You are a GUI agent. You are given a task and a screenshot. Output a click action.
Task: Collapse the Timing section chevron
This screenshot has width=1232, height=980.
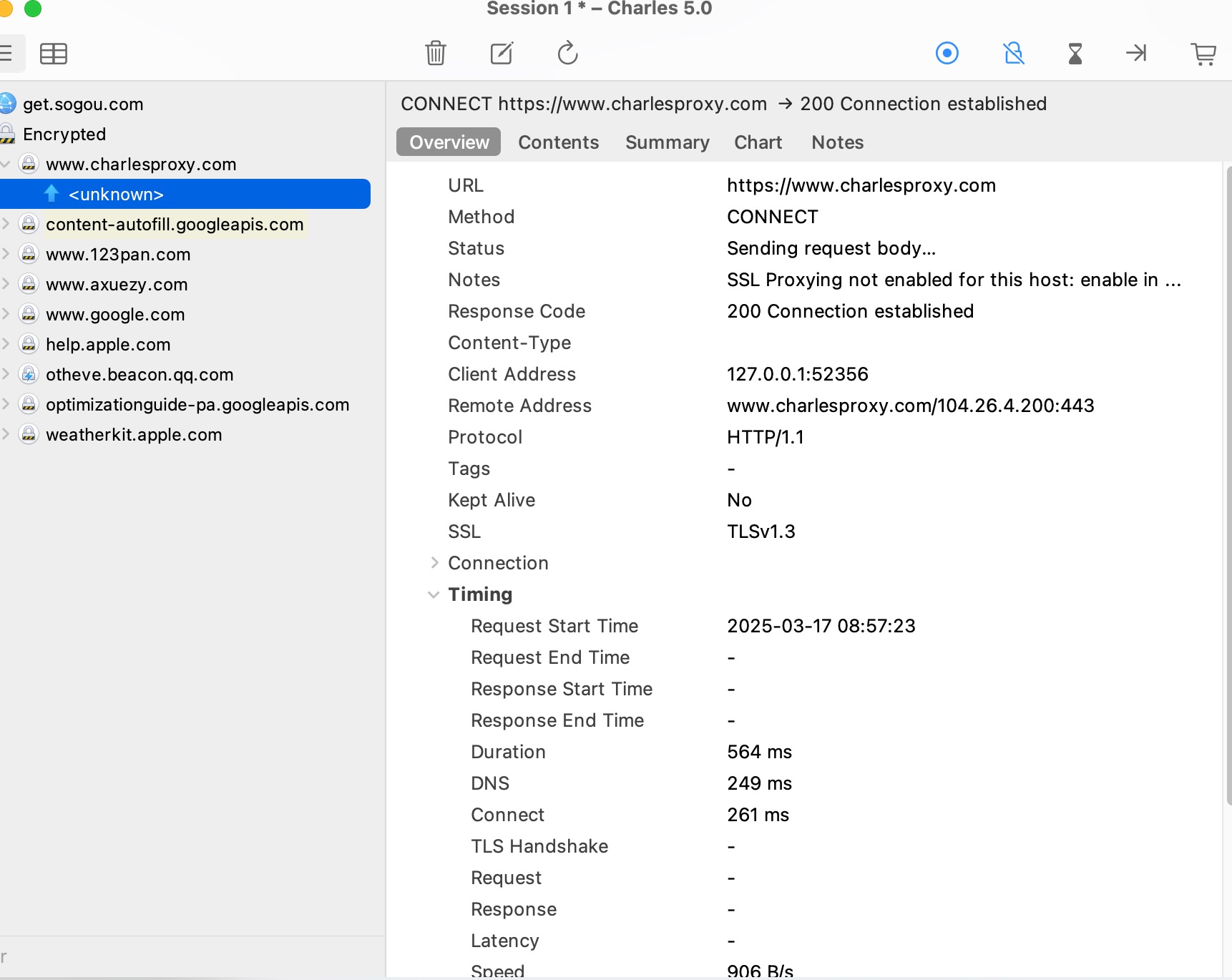click(x=434, y=594)
